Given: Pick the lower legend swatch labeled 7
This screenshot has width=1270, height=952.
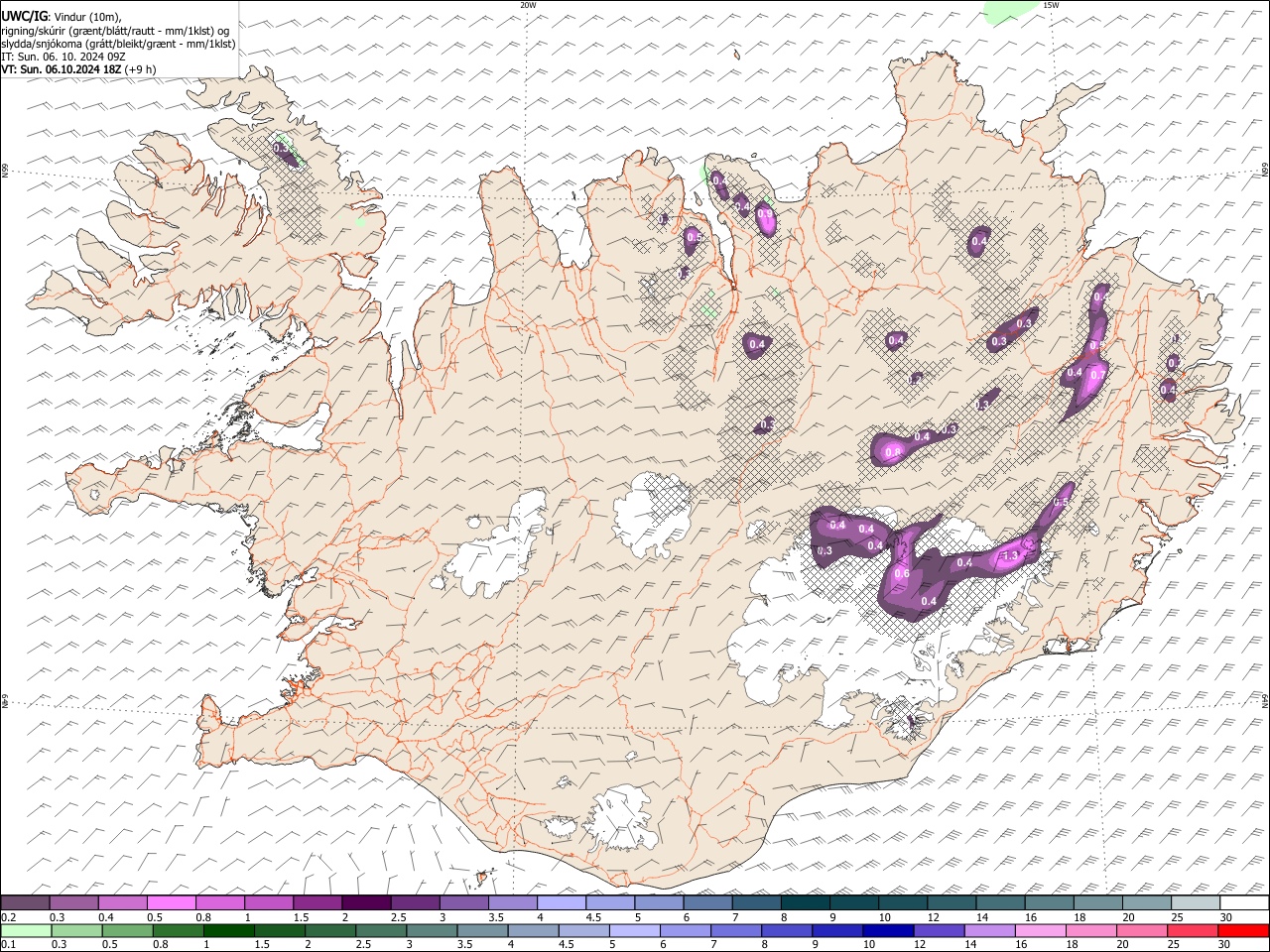Looking at the screenshot, I should click(x=734, y=930).
